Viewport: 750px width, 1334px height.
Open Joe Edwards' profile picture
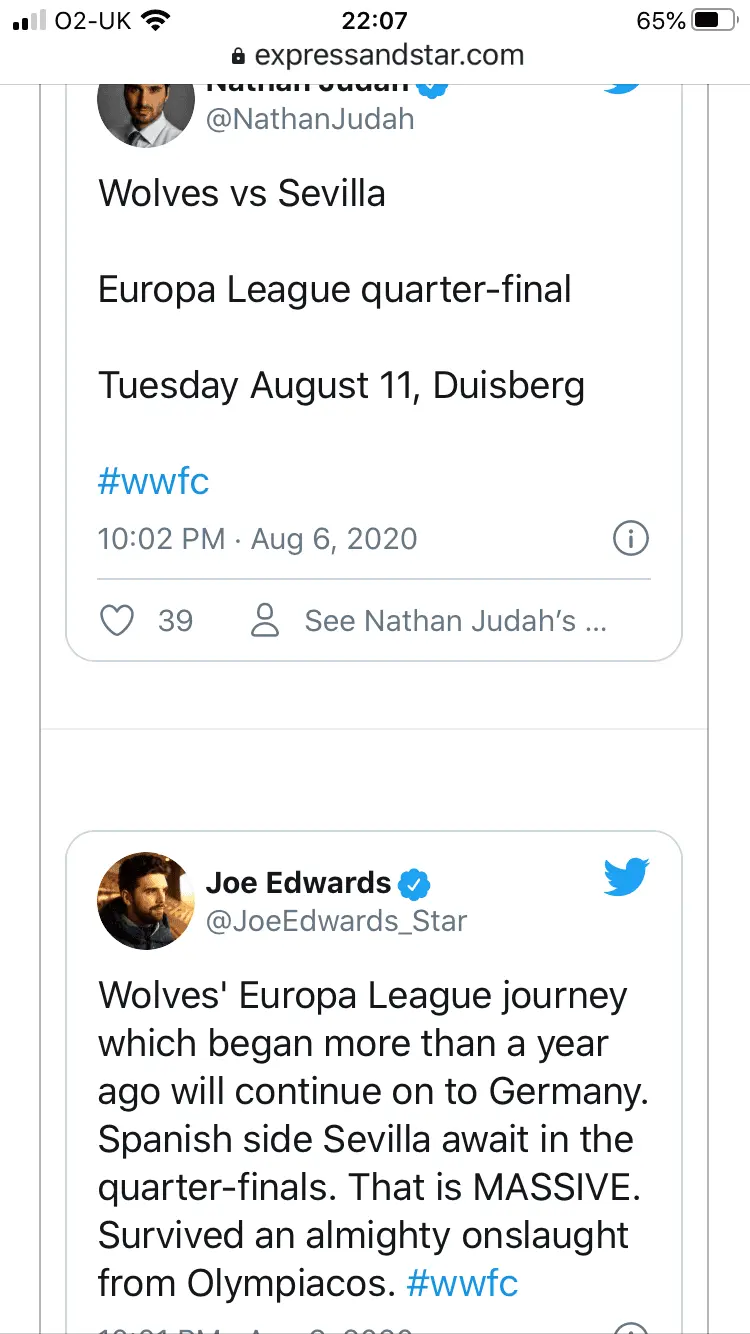(146, 900)
